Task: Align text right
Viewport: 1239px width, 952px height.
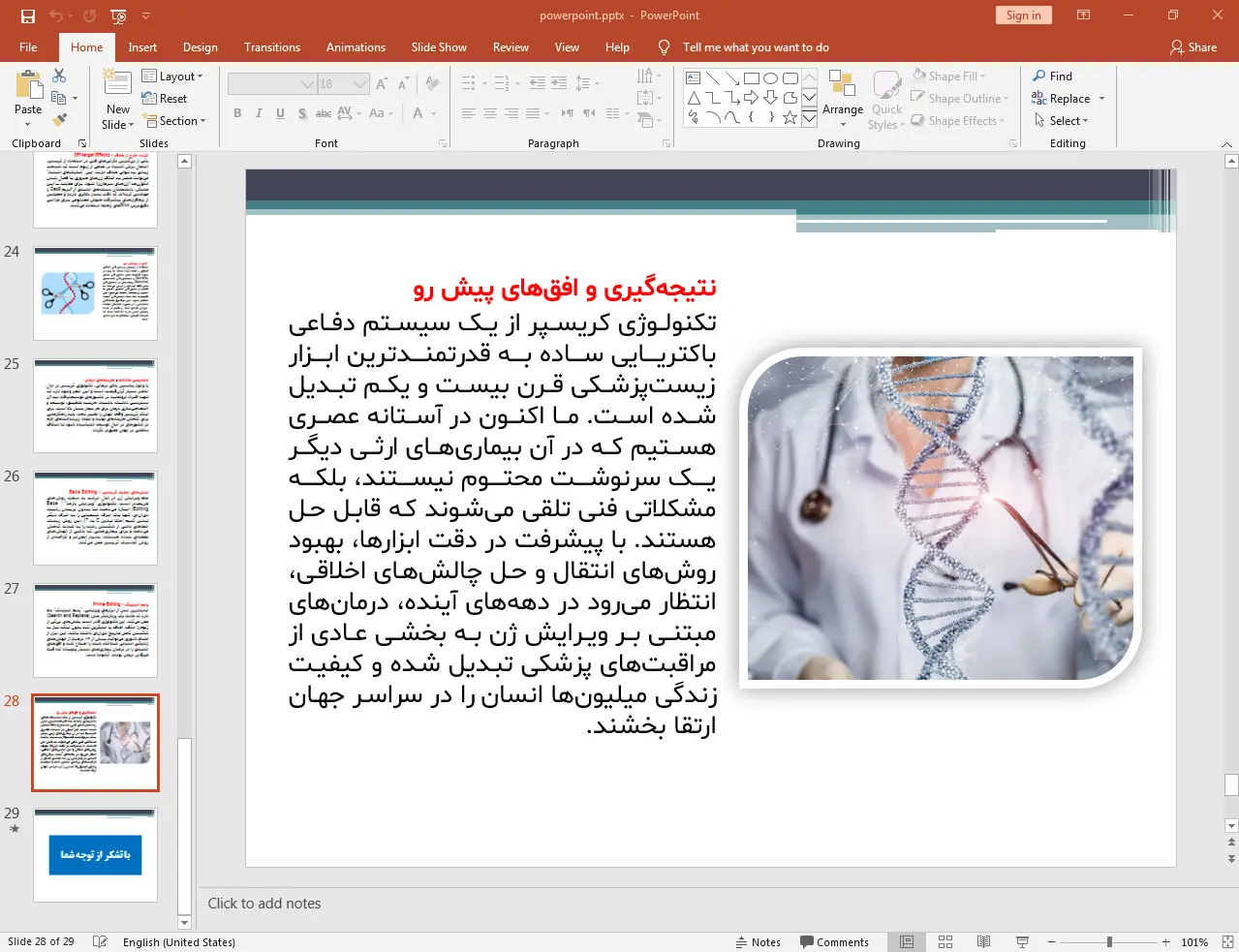Action: pos(511,113)
